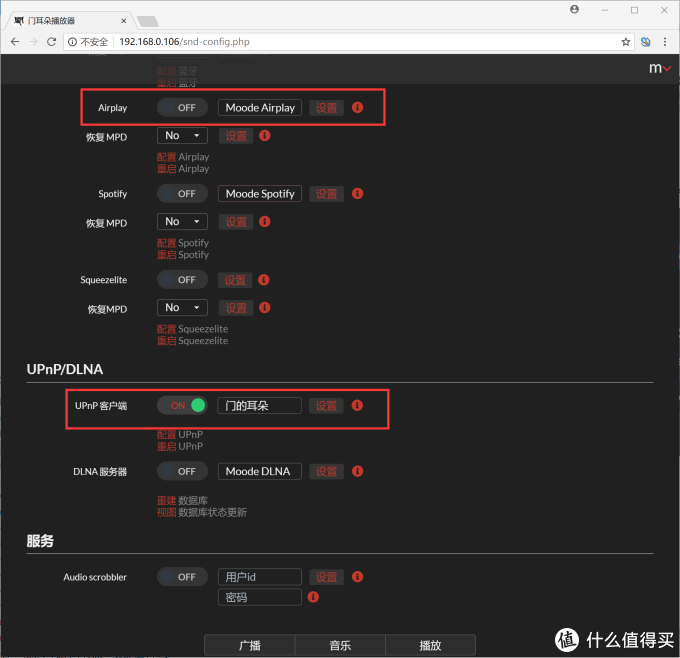The height and width of the screenshot is (658, 680).
Task: Edit the Moode Spotify name field
Action: point(260,193)
